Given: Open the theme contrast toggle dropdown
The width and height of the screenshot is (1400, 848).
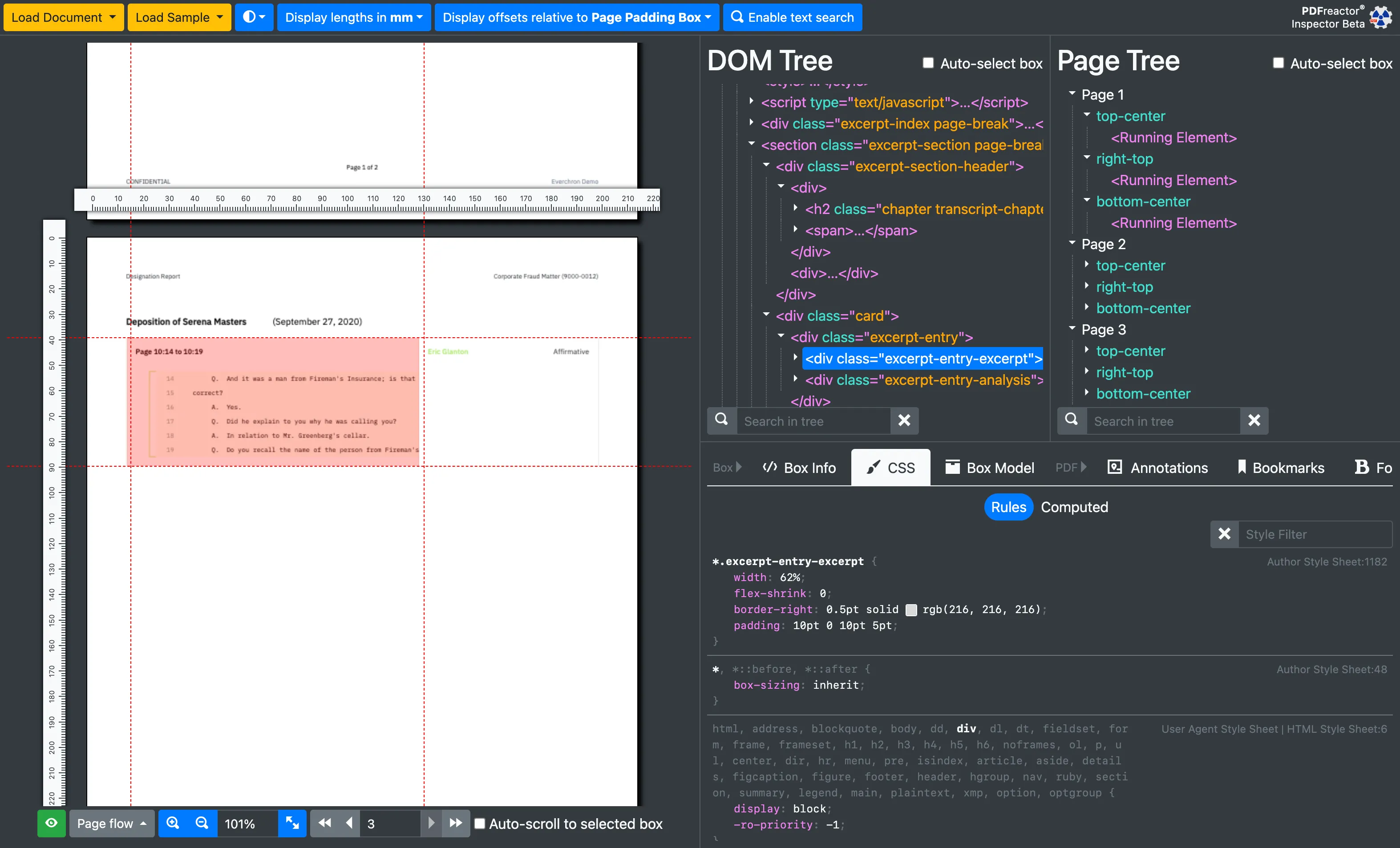Looking at the screenshot, I should tap(254, 17).
